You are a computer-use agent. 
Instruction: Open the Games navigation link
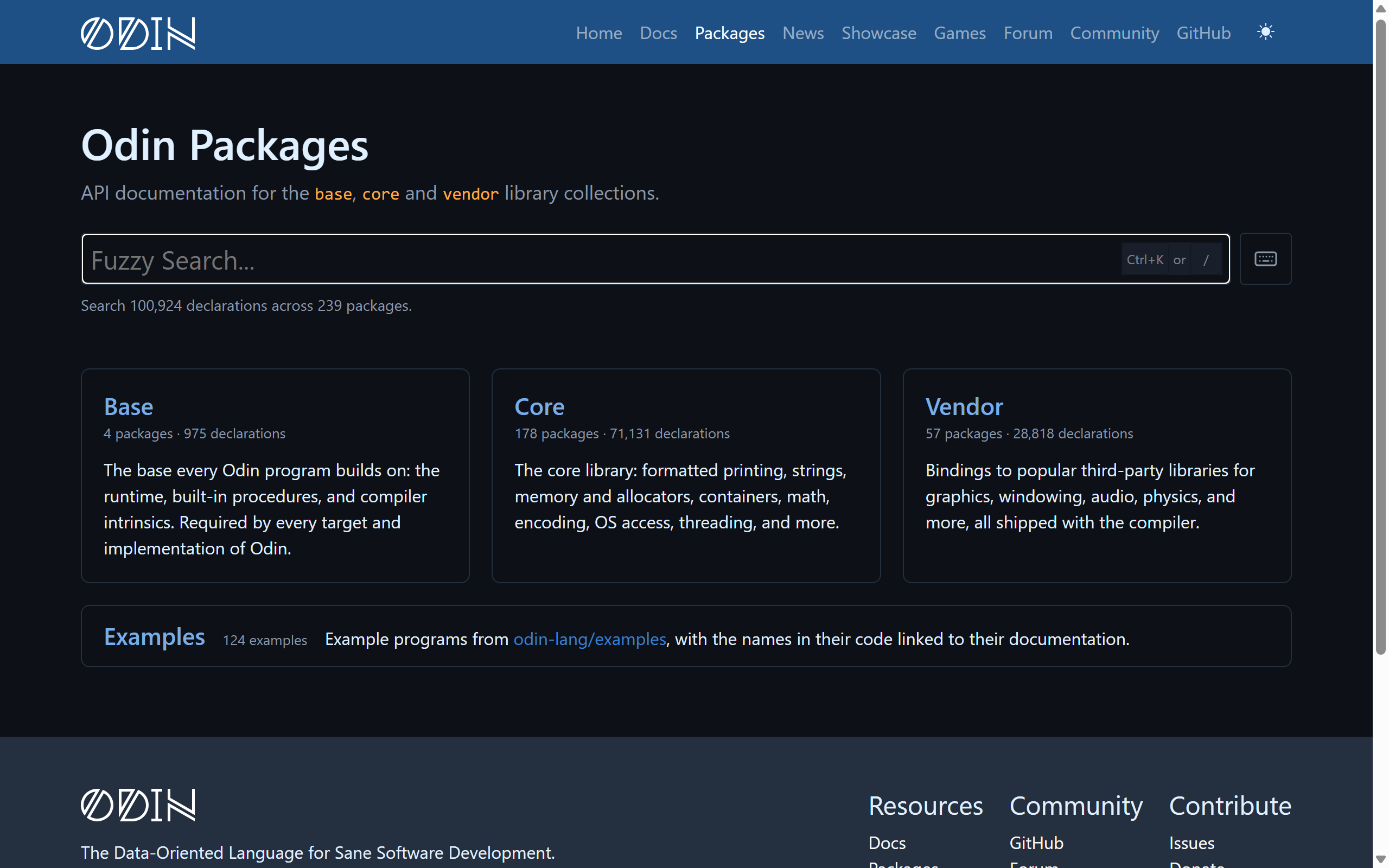coord(960,33)
